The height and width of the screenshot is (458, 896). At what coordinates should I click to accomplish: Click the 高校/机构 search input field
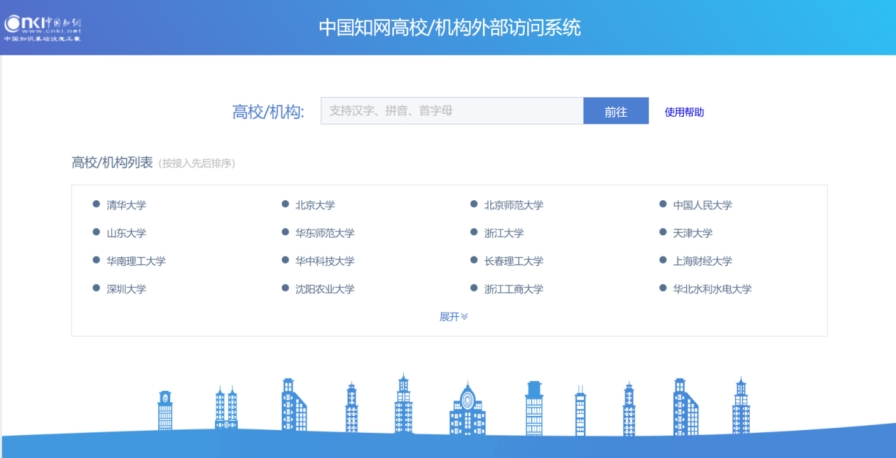pyautogui.click(x=452, y=111)
